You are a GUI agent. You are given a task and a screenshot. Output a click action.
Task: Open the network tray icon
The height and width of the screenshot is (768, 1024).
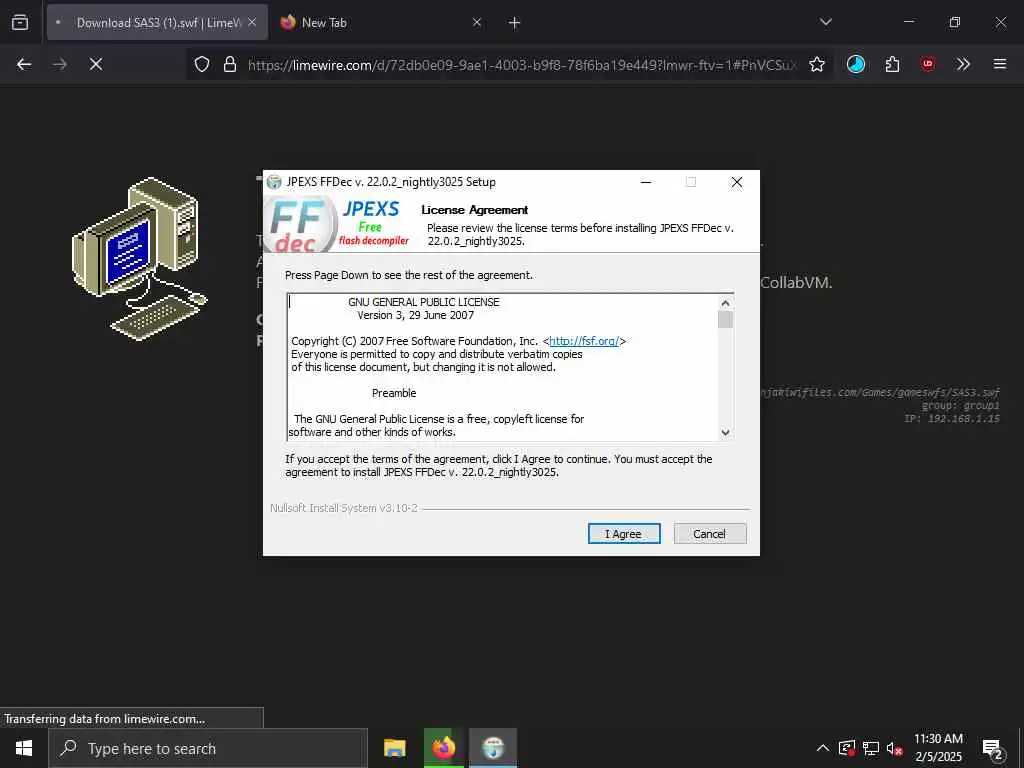pos(871,748)
